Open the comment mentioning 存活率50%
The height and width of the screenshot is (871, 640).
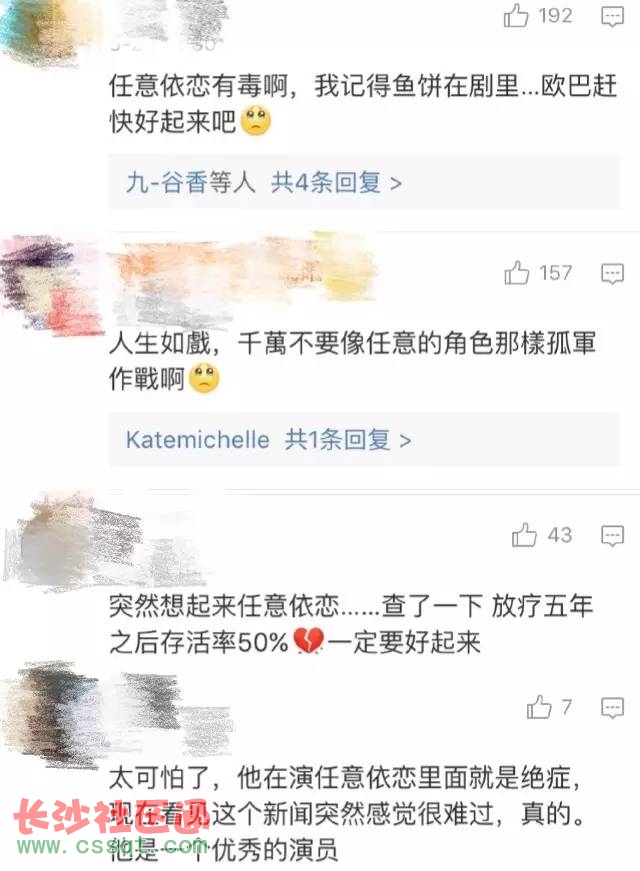coord(351,623)
